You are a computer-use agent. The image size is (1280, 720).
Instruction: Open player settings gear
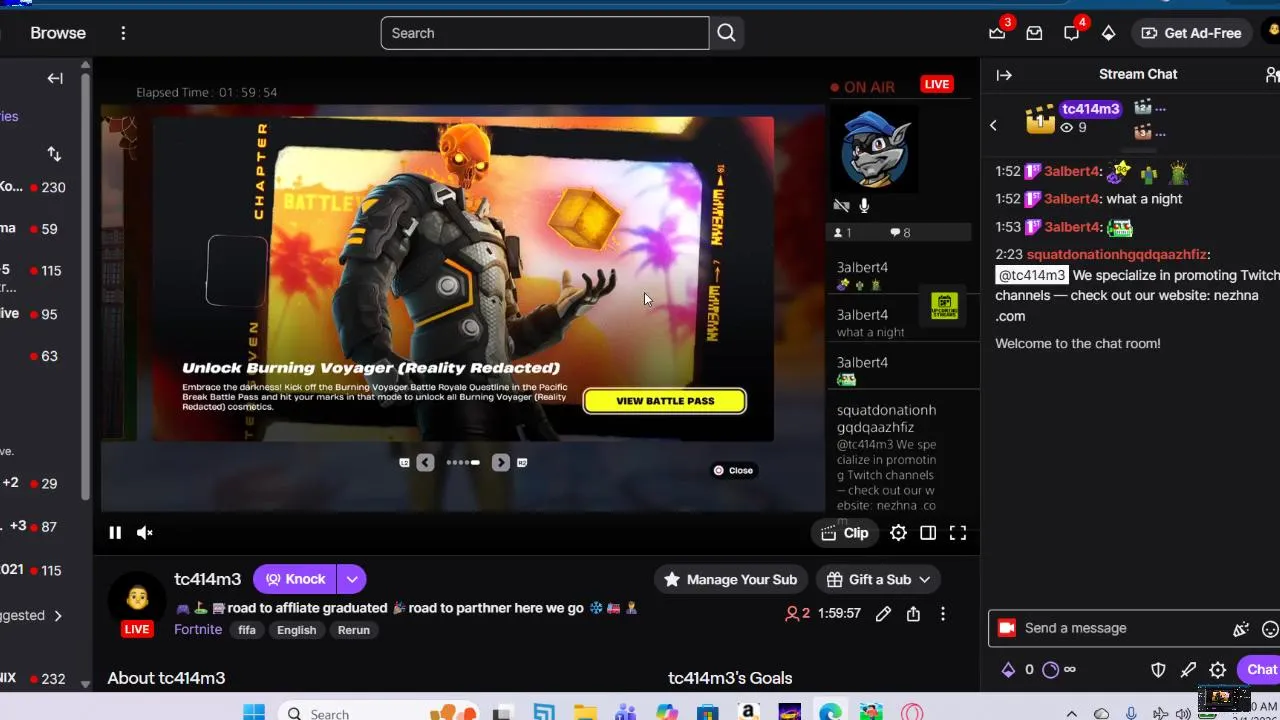click(898, 533)
